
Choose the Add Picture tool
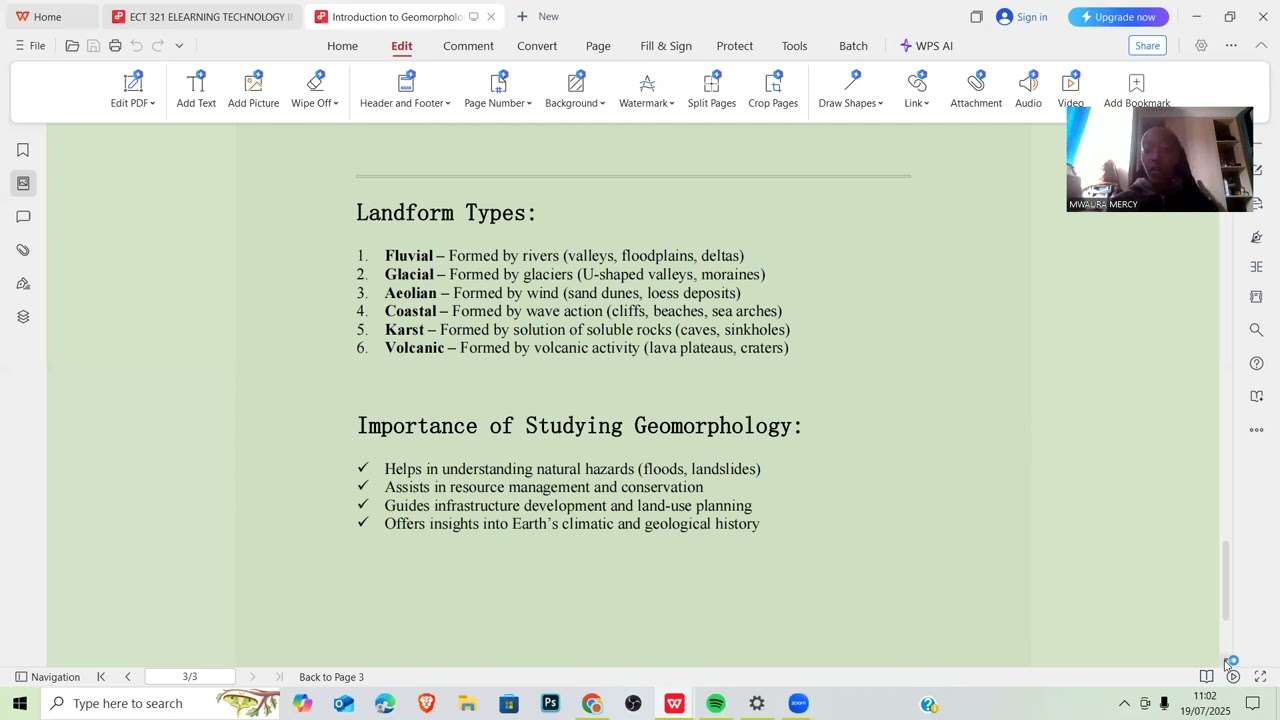point(253,90)
